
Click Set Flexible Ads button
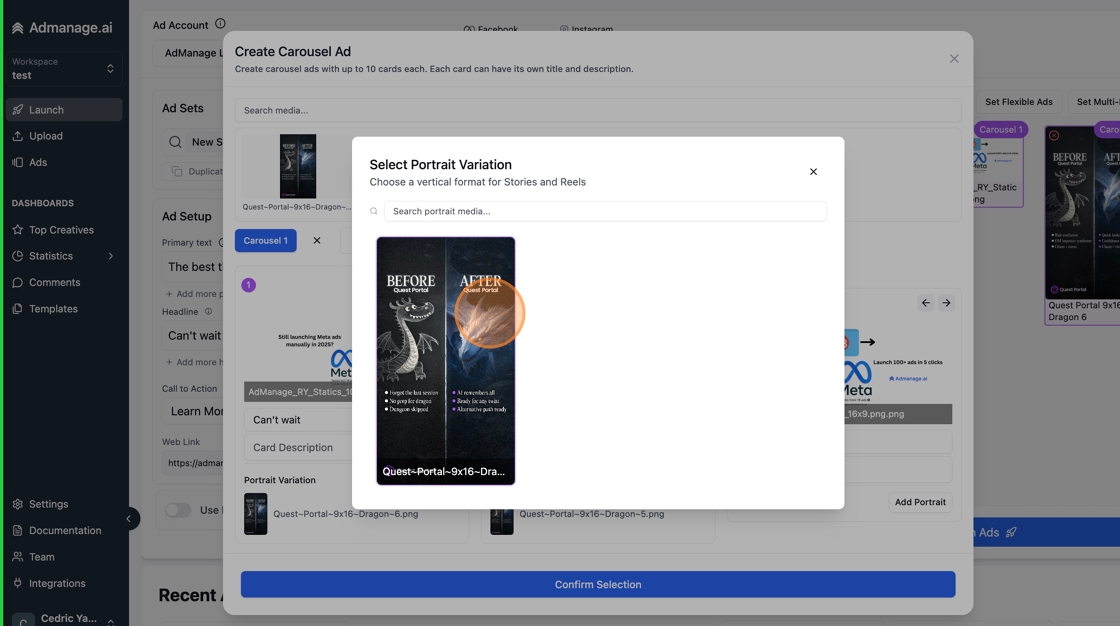click(1019, 101)
